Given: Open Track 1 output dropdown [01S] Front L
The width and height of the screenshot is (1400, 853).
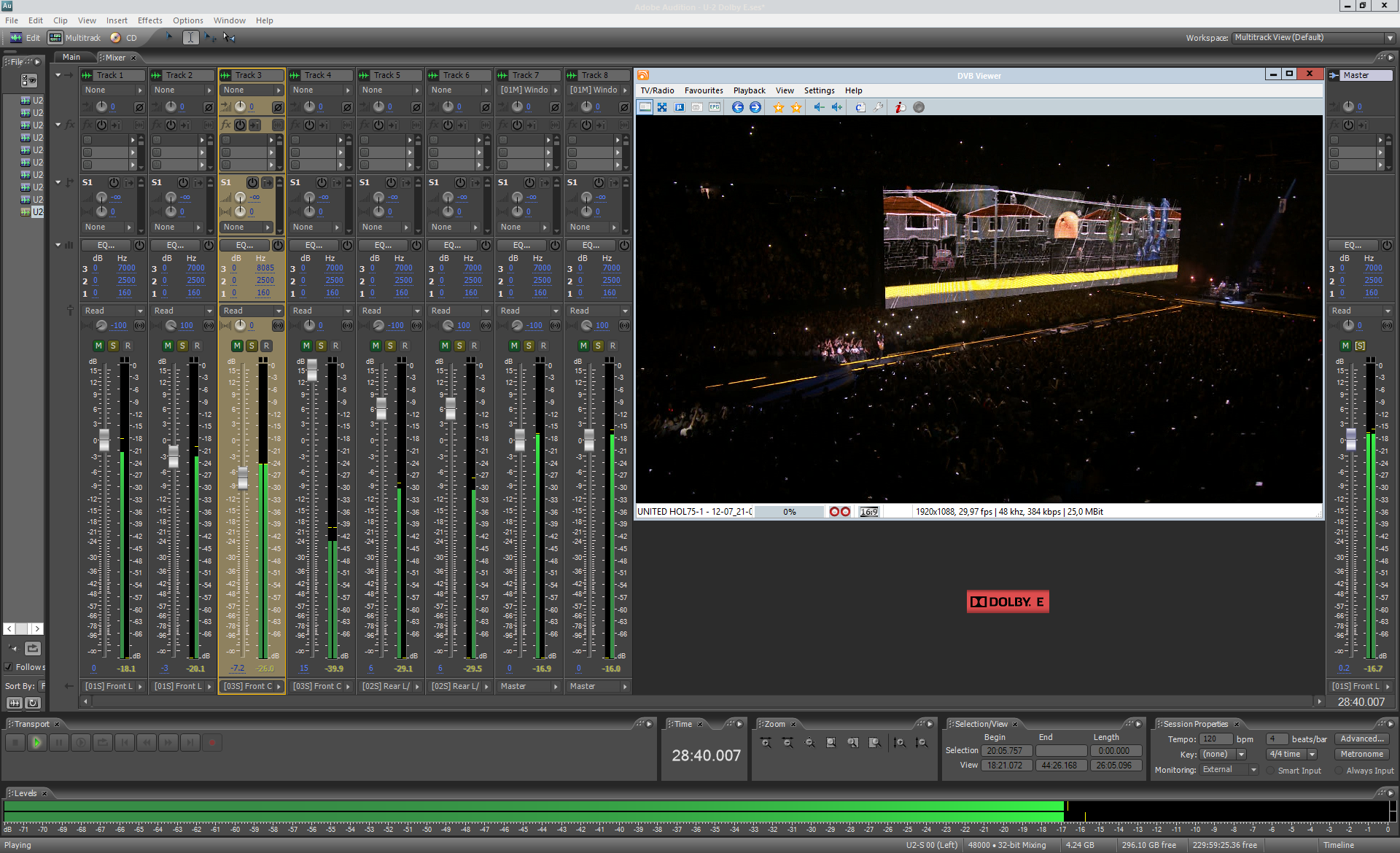Looking at the screenshot, I should tap(113, 686).
